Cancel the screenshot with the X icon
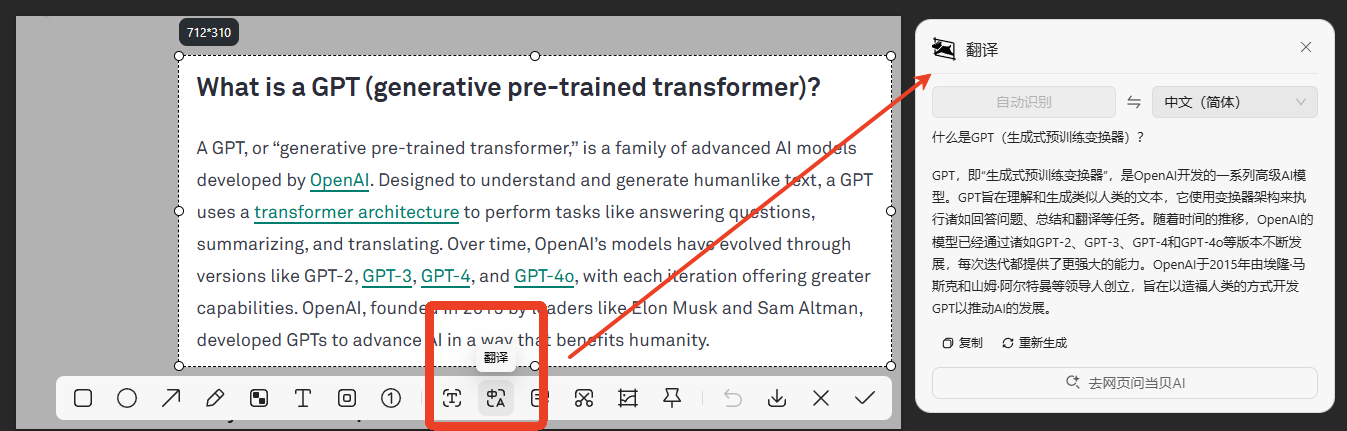The height and width of the screenshot is (431, 1347). 821,399
